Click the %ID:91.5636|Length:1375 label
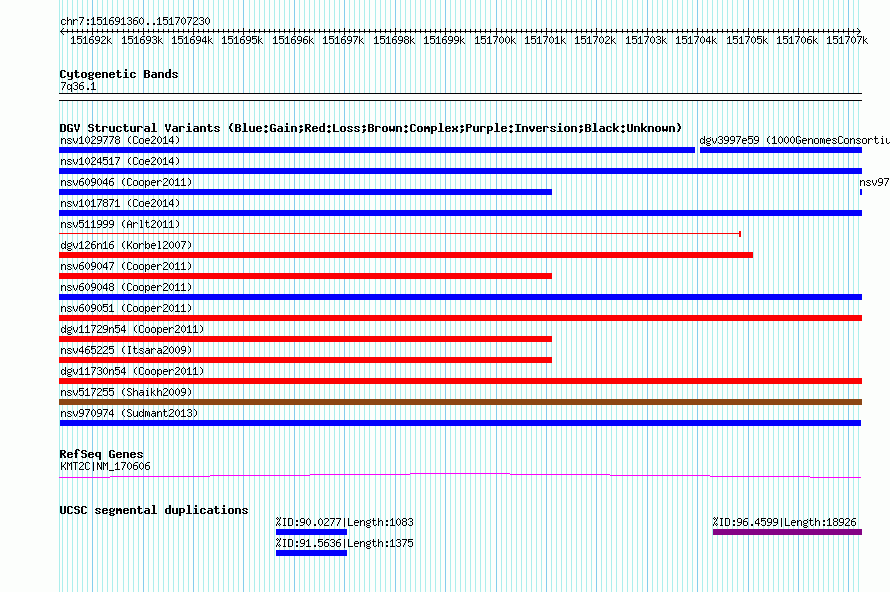This screenshot has height=592, width=890. point(345,543)
